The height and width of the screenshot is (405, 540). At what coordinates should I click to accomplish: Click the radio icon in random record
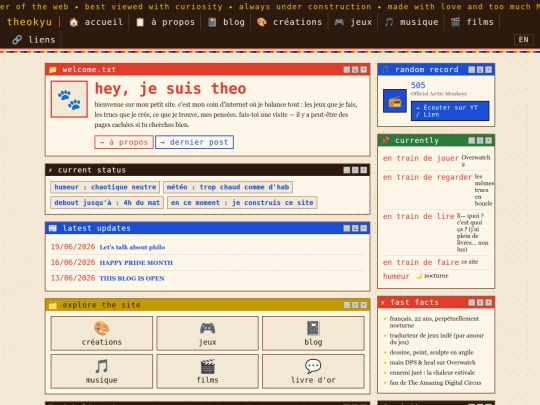click(x=395, y=101)
